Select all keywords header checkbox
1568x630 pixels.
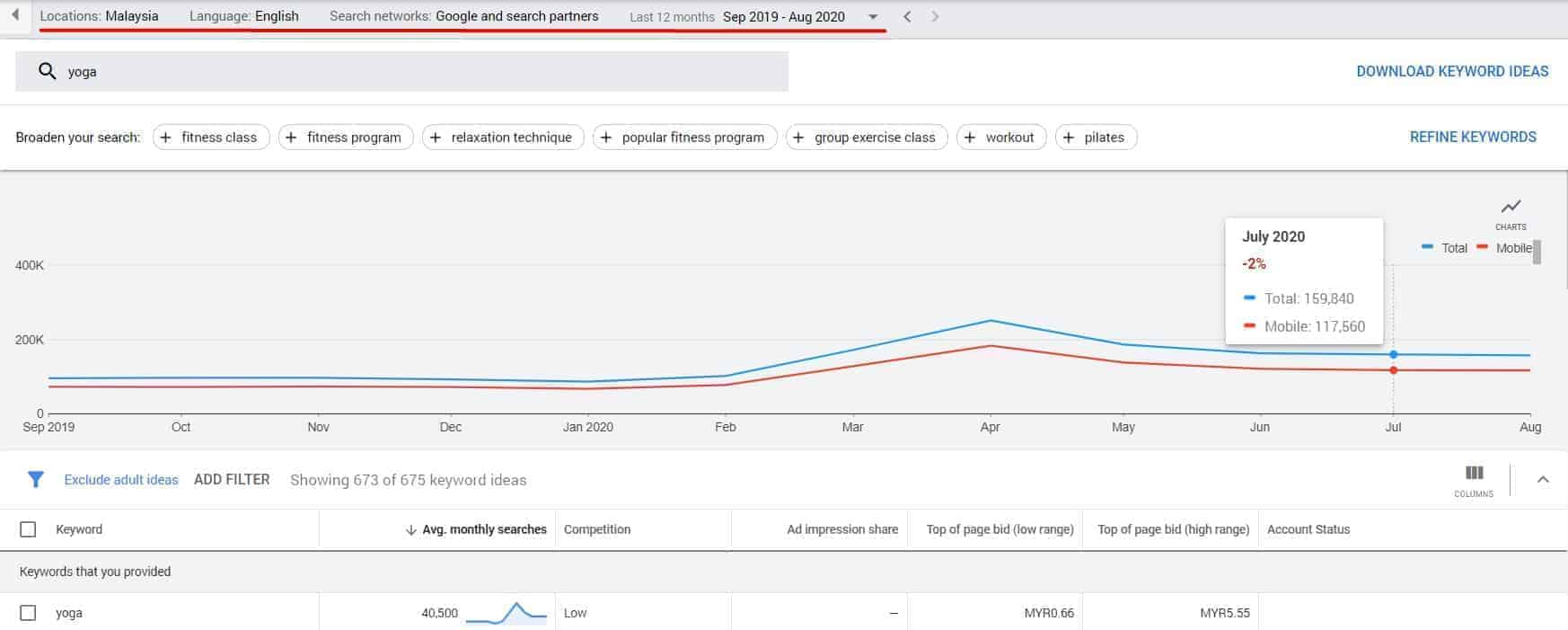pyautogui.click(x=28, y=529)
